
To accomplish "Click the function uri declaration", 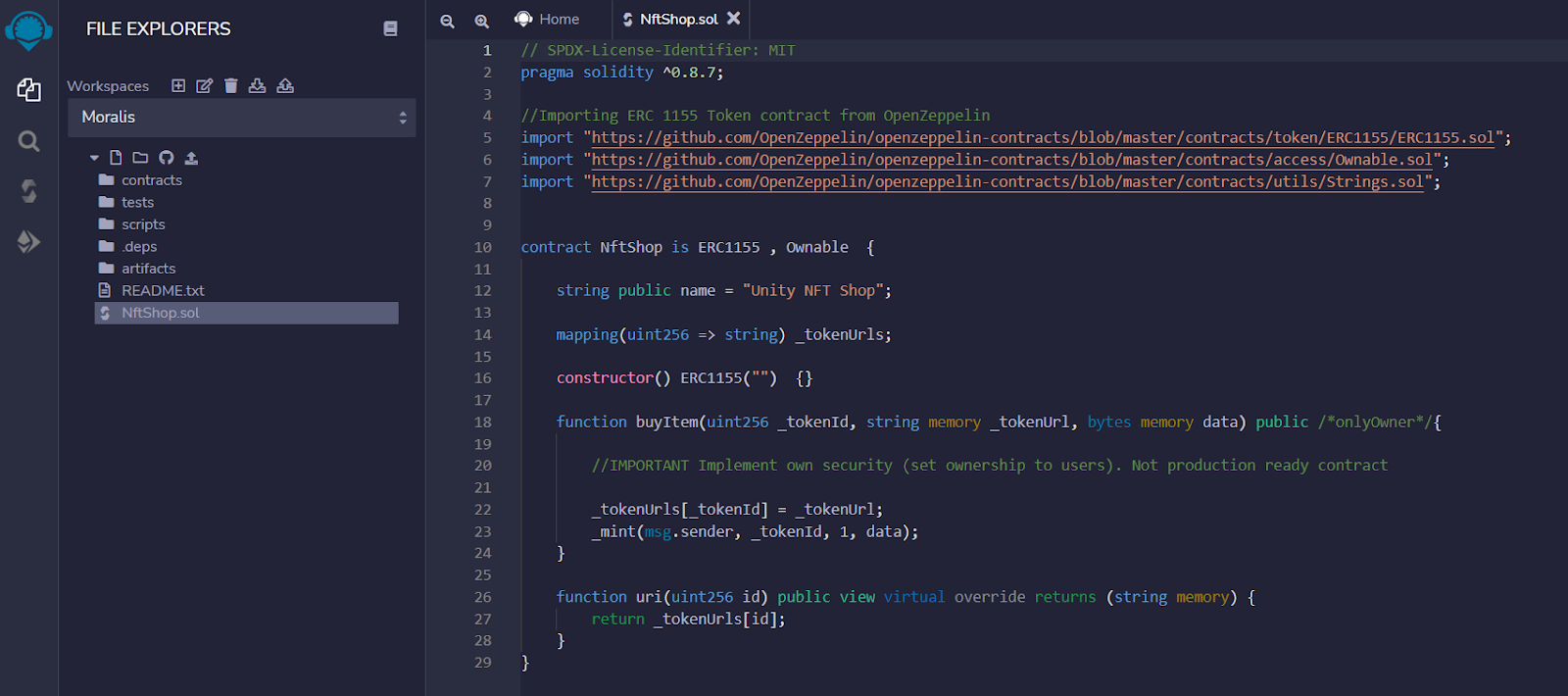I will click(x=906, y=597).
